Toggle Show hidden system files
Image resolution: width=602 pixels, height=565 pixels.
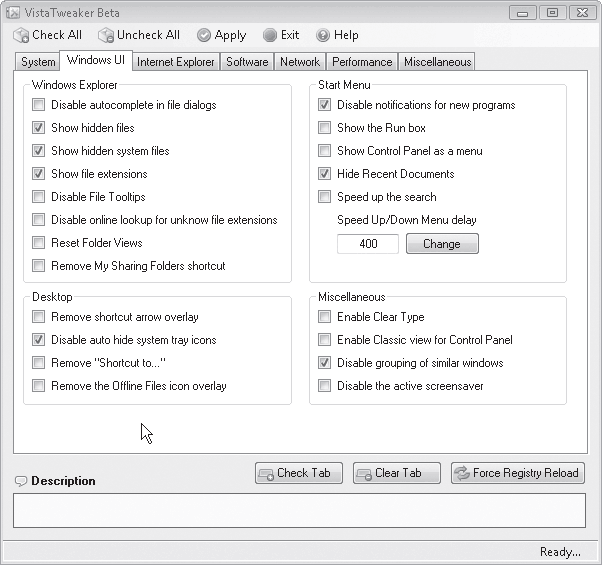tap(38, 151)
